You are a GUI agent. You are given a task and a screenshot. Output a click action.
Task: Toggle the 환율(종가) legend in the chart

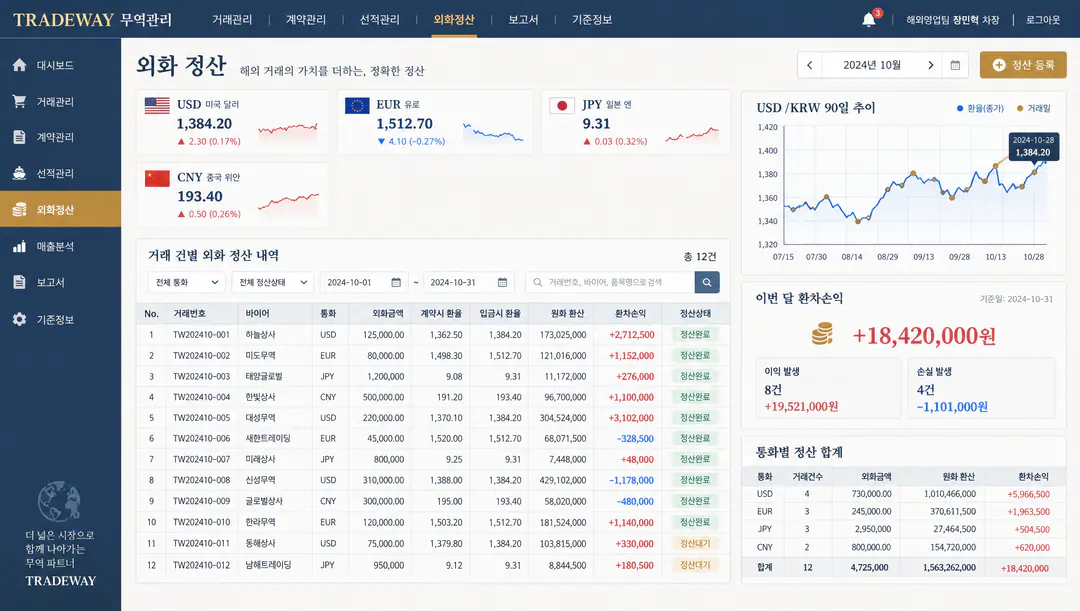(x=980, y=108)
